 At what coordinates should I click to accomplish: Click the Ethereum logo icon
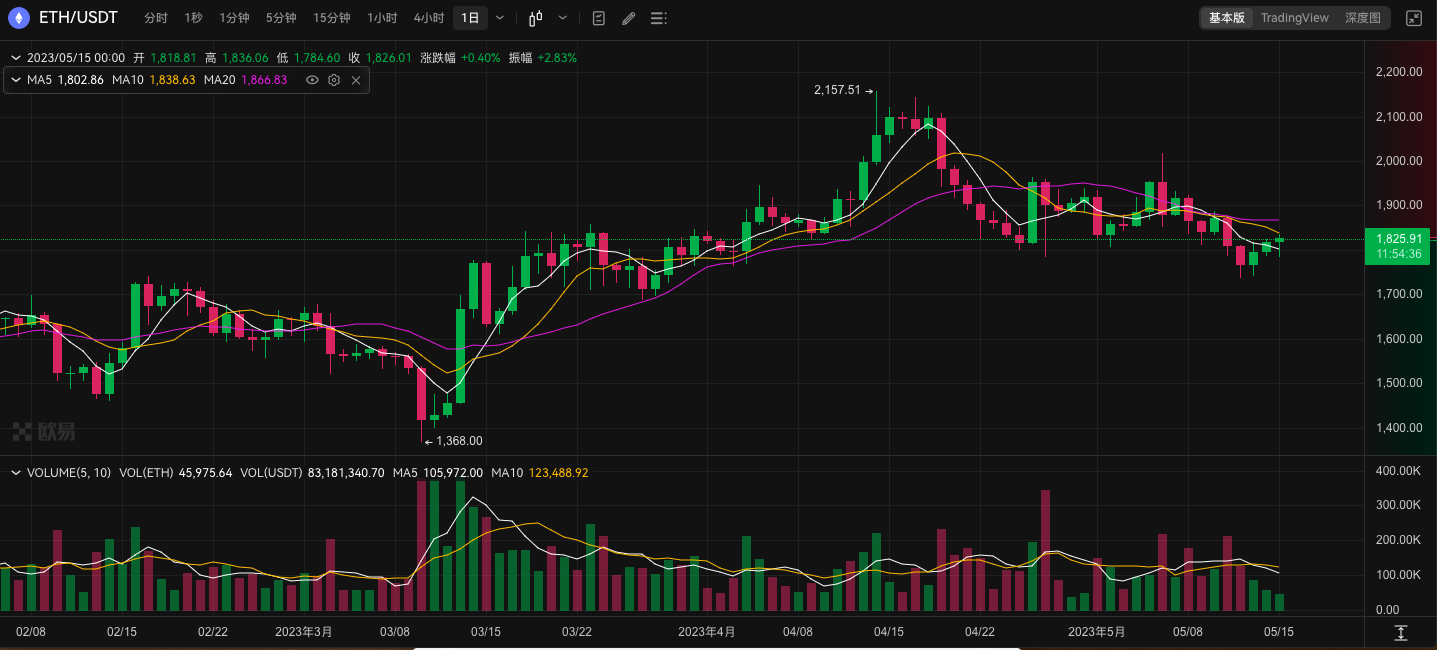tap(19, 17)
